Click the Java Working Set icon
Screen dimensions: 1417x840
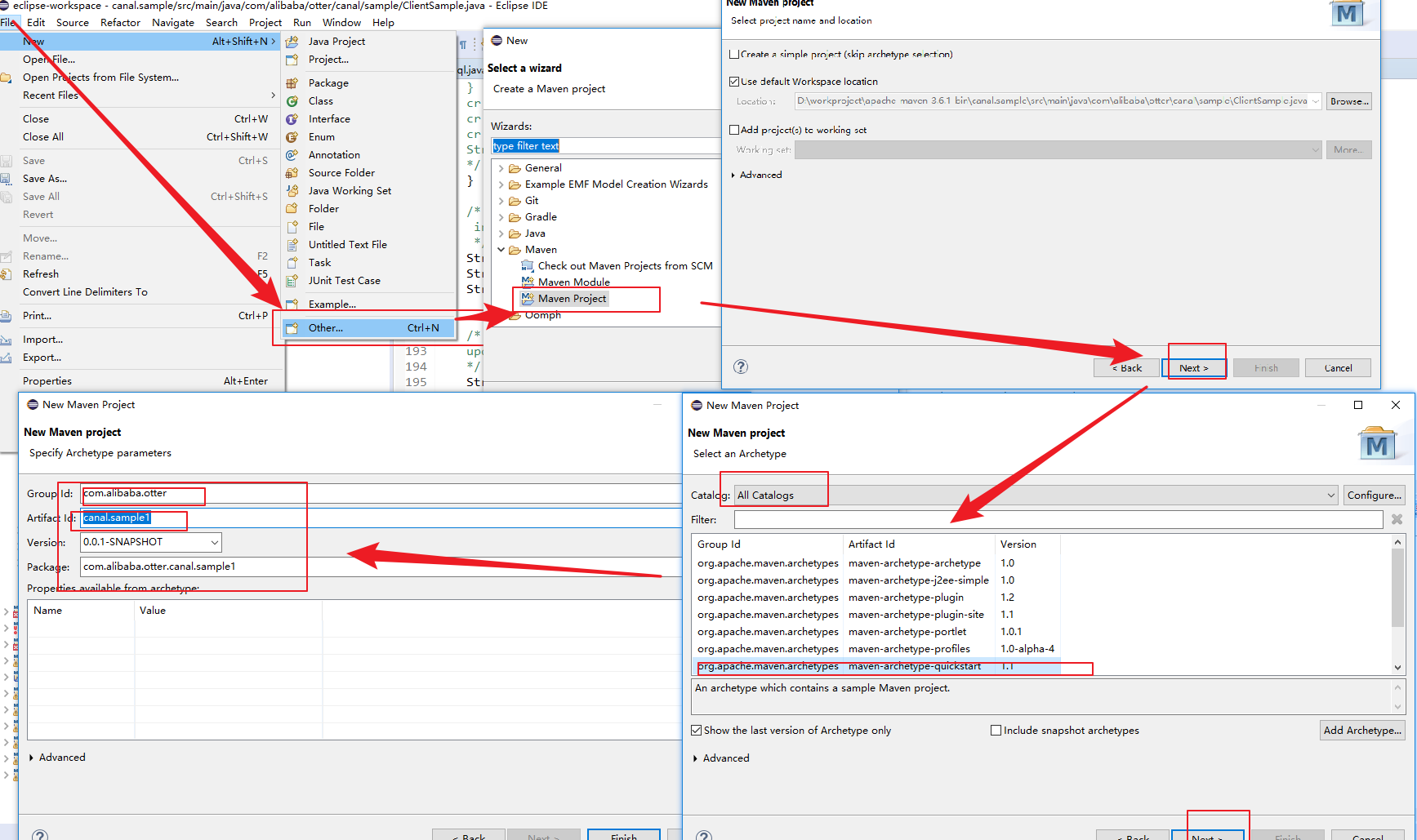click(292, 190)
